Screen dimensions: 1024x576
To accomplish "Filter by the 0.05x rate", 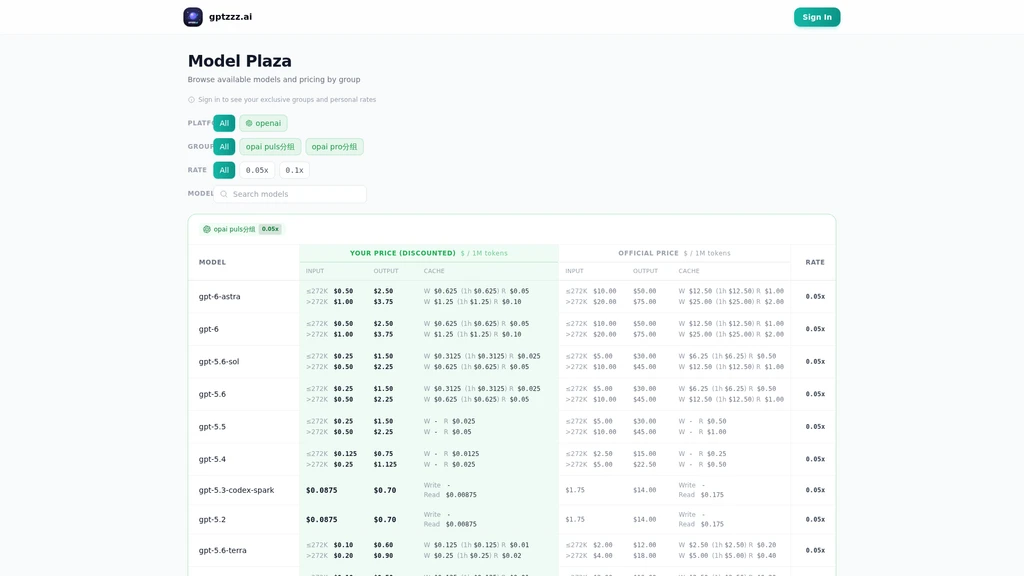I will pos(257,170).
